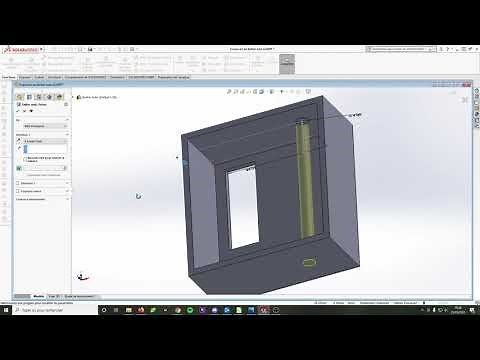Select the motion study bottom tab

[x=79, y=296]
